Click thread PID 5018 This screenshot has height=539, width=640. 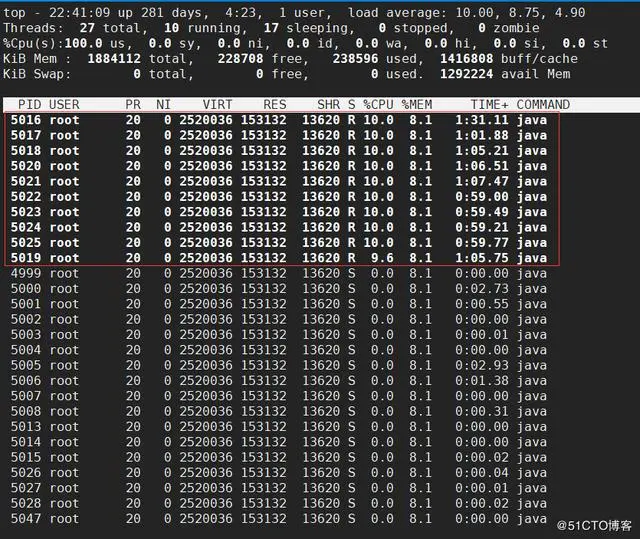tap(26, 151)
